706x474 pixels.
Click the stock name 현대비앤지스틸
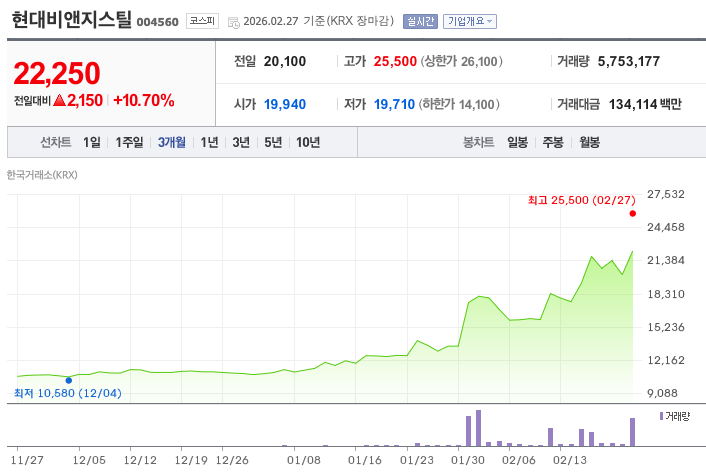pyautogui.click(x=71, y=20)
